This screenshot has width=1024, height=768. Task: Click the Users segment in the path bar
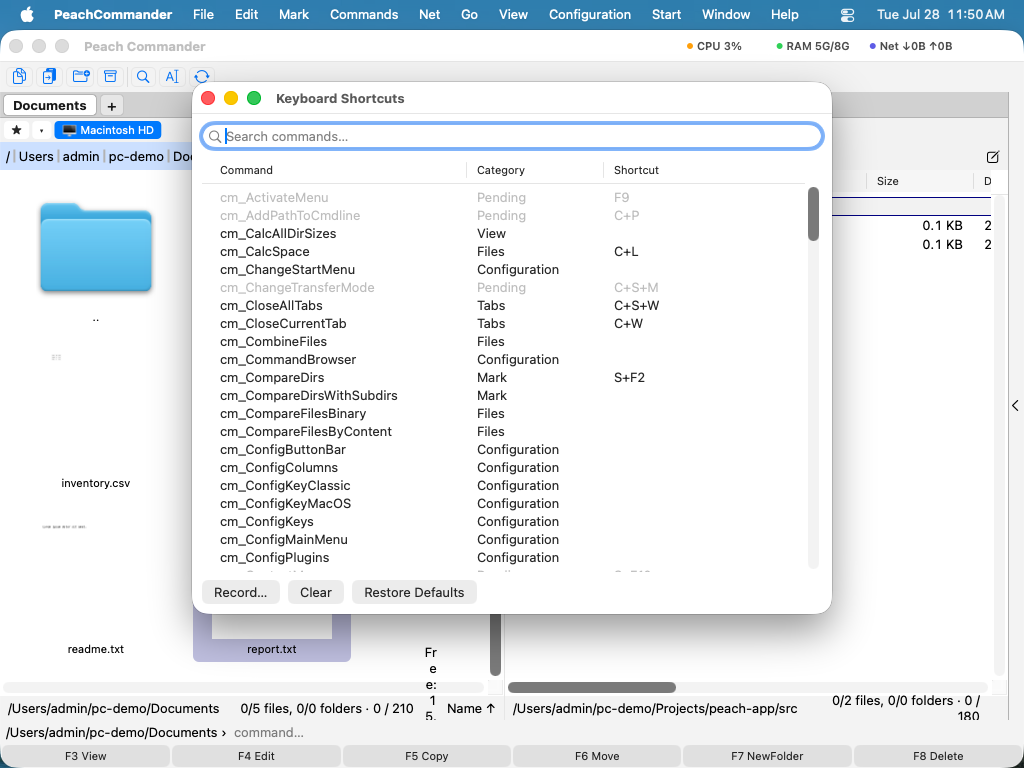click(x=36, y=156)
